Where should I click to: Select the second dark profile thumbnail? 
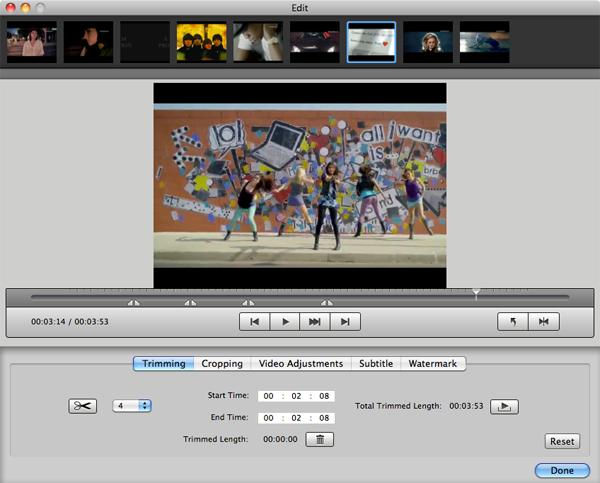(88, 42)
